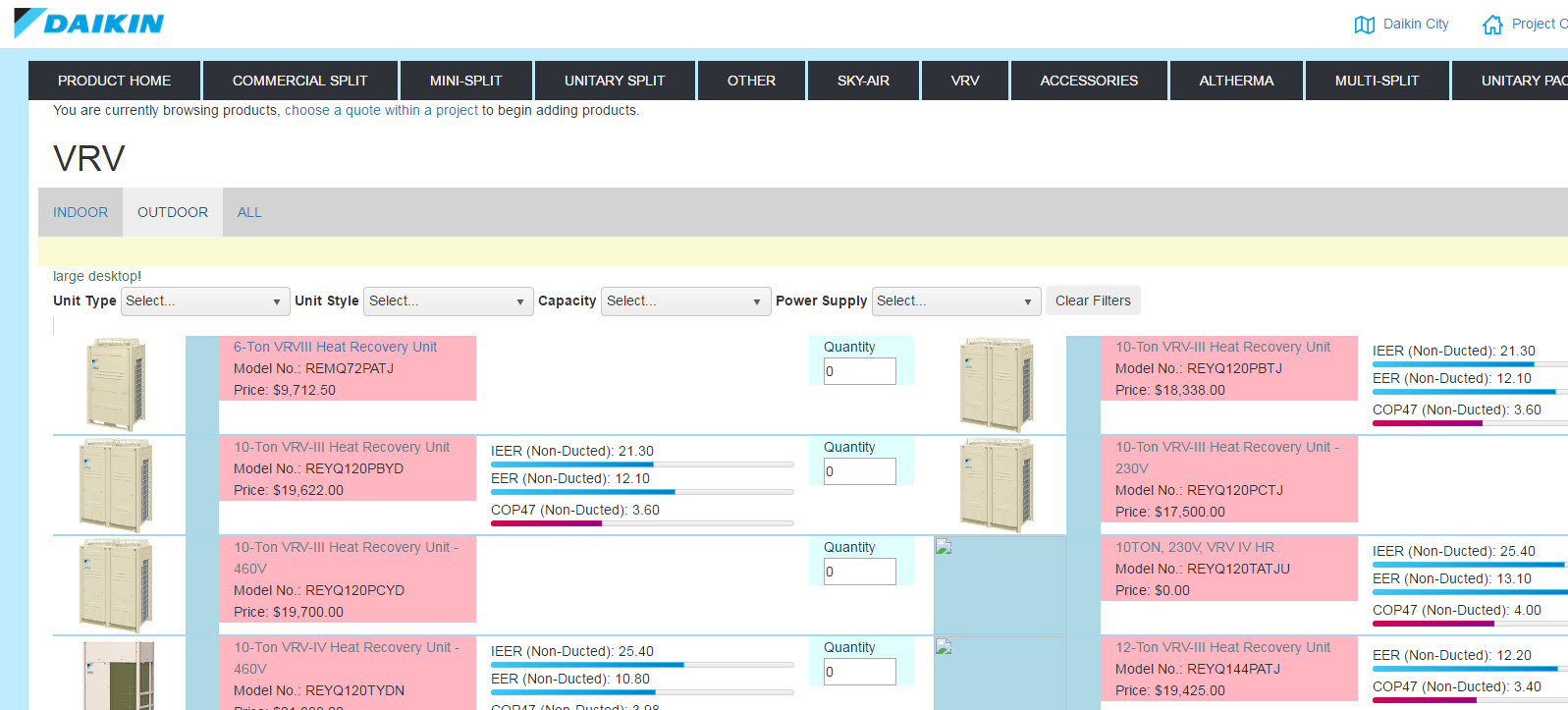Open the Multi-Split menu
Image resolution: width=1568 pixels, height=710 pixels.
[1378, 81]
